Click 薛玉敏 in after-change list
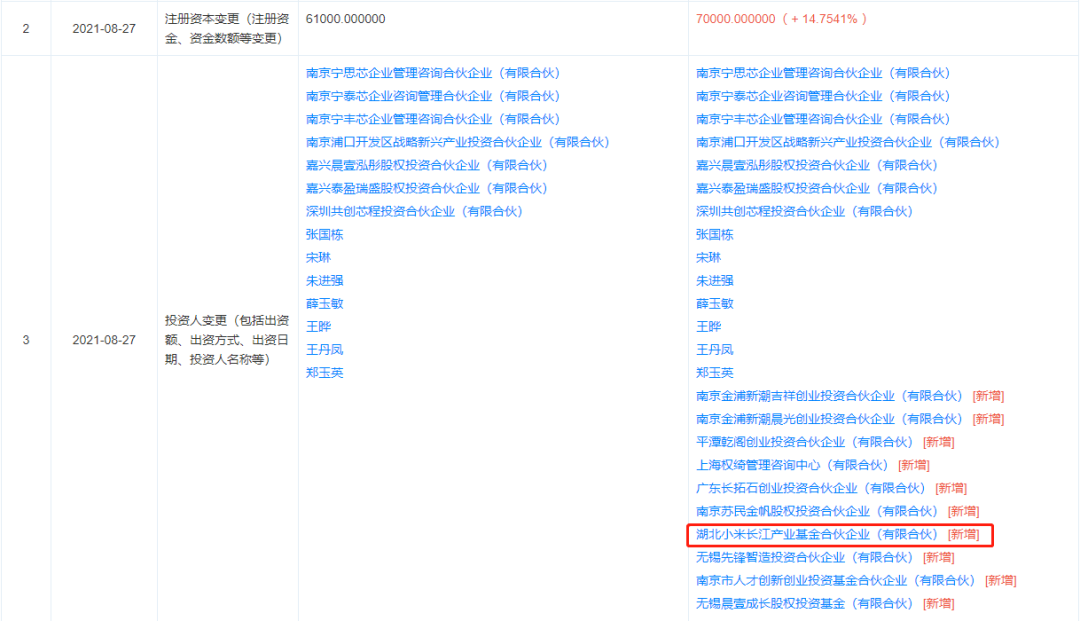 coord(714,304)
